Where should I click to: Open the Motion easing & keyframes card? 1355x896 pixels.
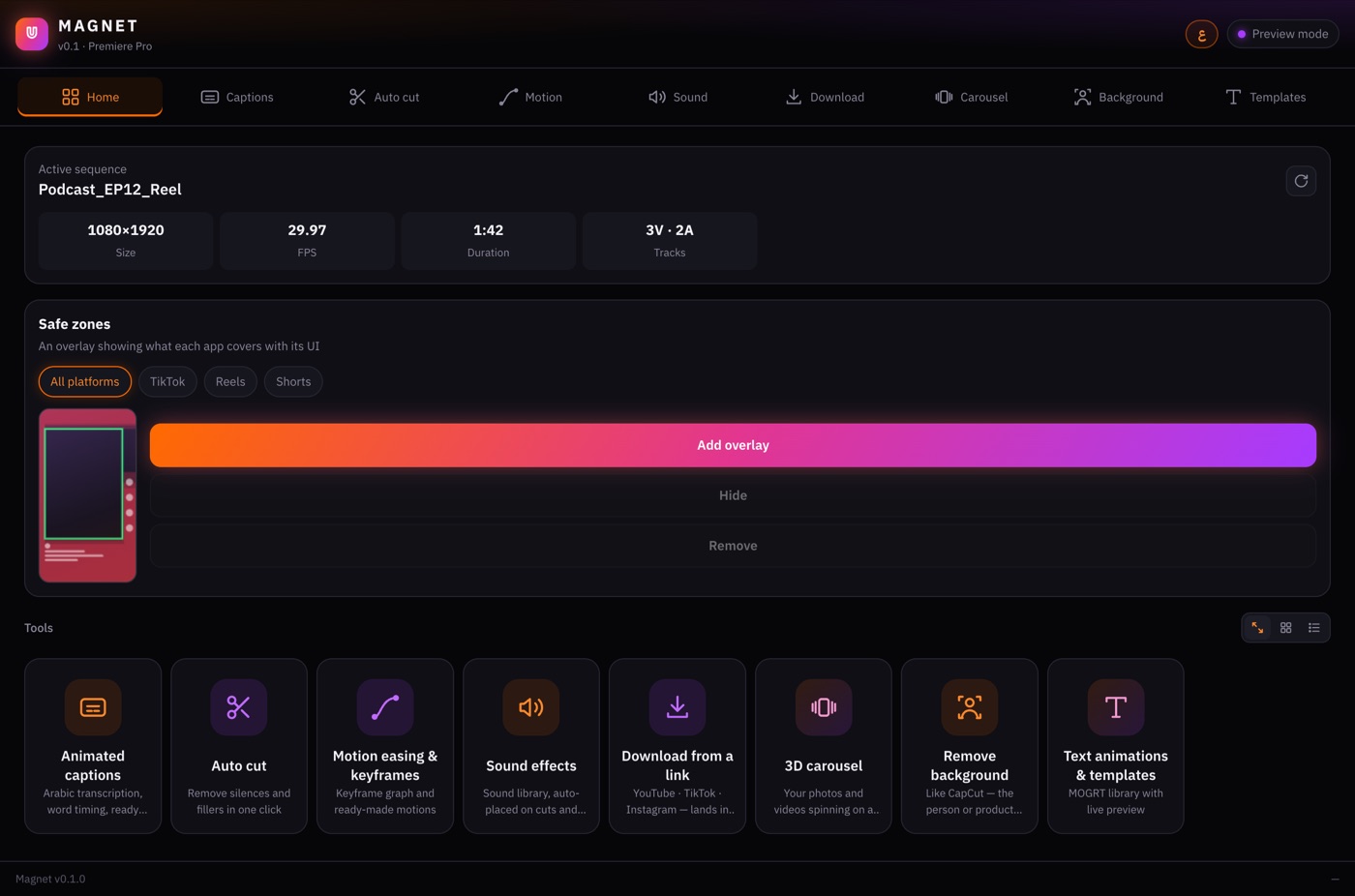pos(385,746)
